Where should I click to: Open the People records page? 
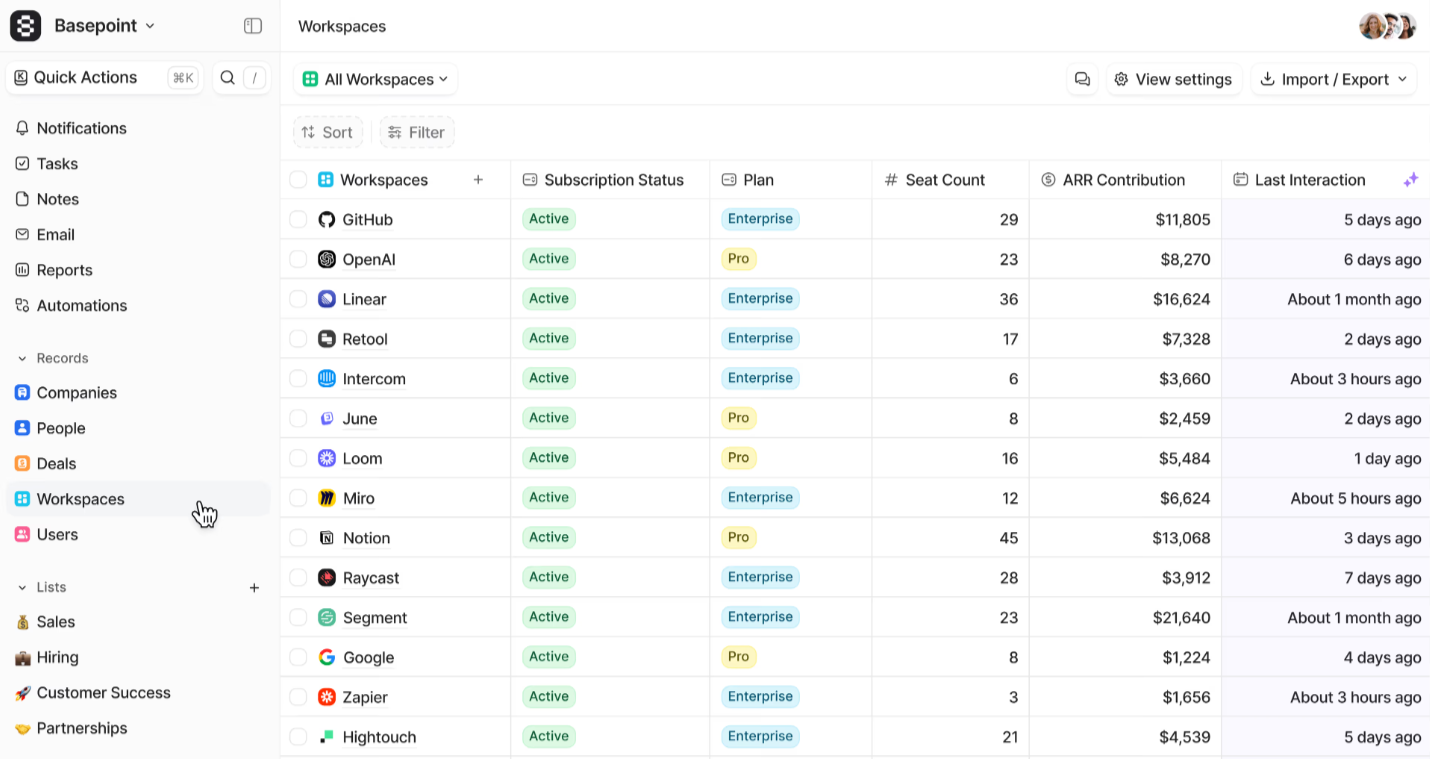(x=138, y=428)
